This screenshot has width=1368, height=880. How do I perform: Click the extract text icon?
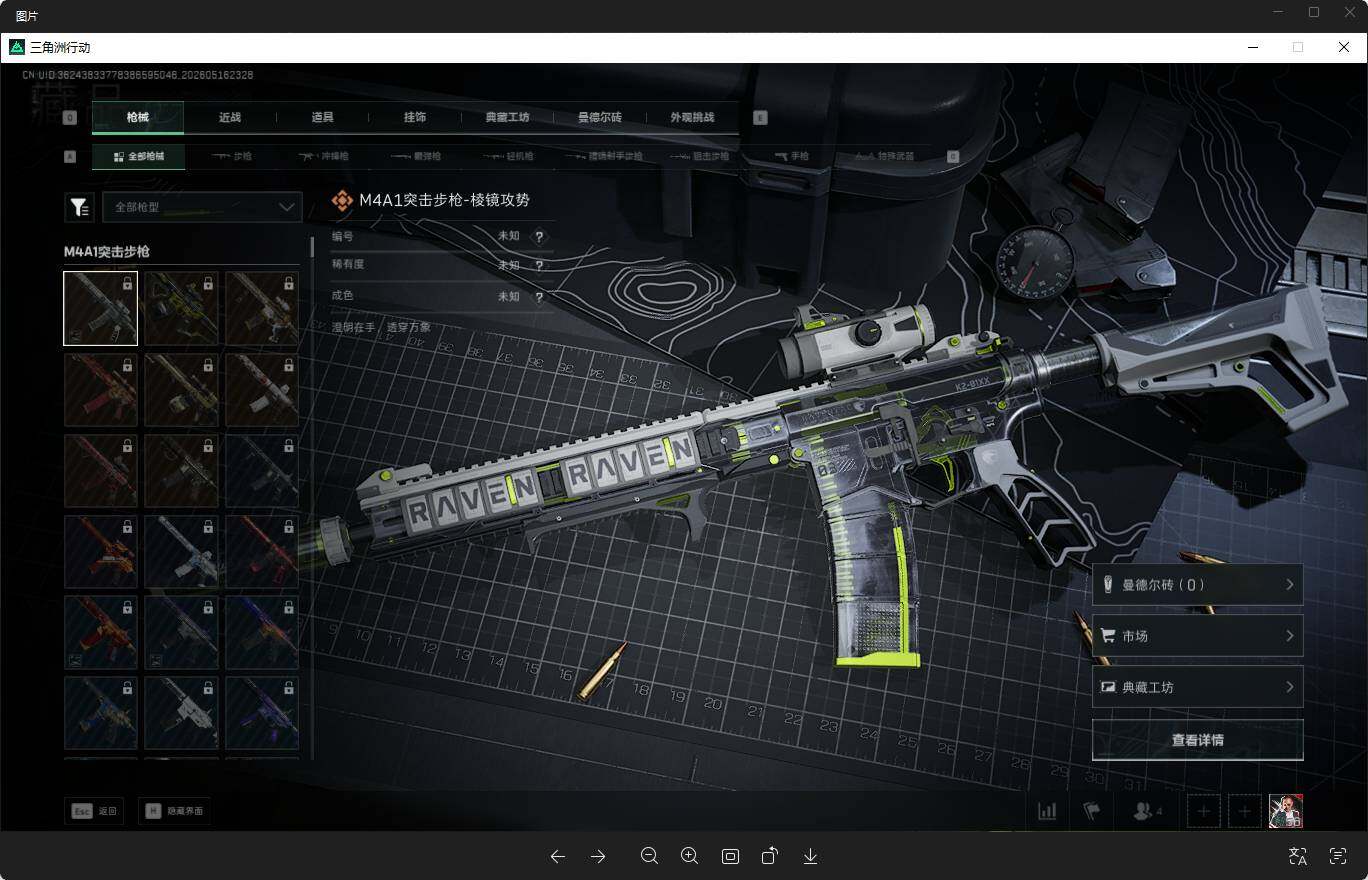pos(1338,856)
